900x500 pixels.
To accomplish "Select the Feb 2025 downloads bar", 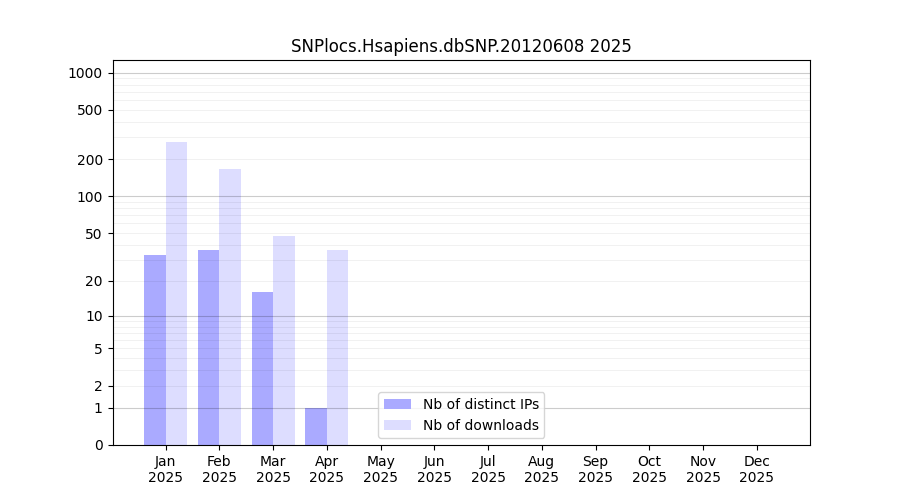I will click(x=230, y=307).
